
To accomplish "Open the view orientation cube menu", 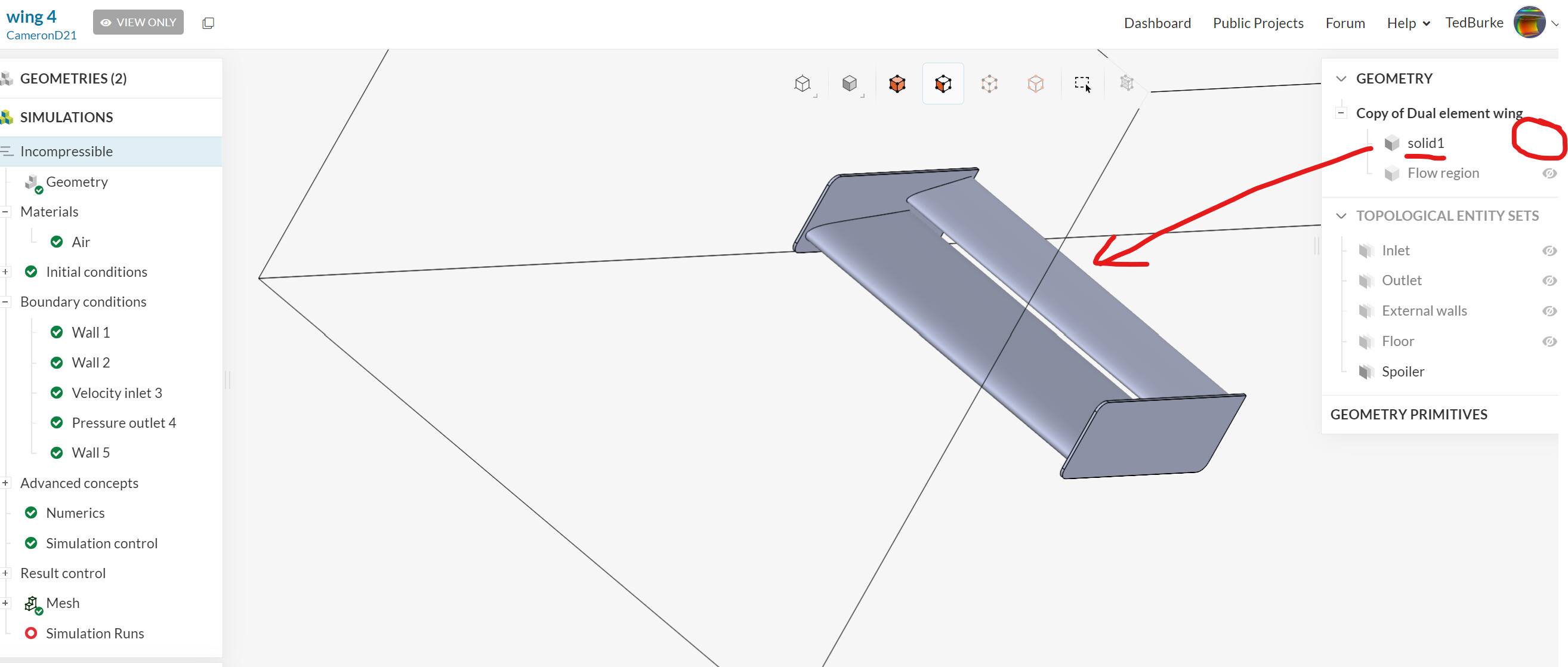I will pos(803,84).
